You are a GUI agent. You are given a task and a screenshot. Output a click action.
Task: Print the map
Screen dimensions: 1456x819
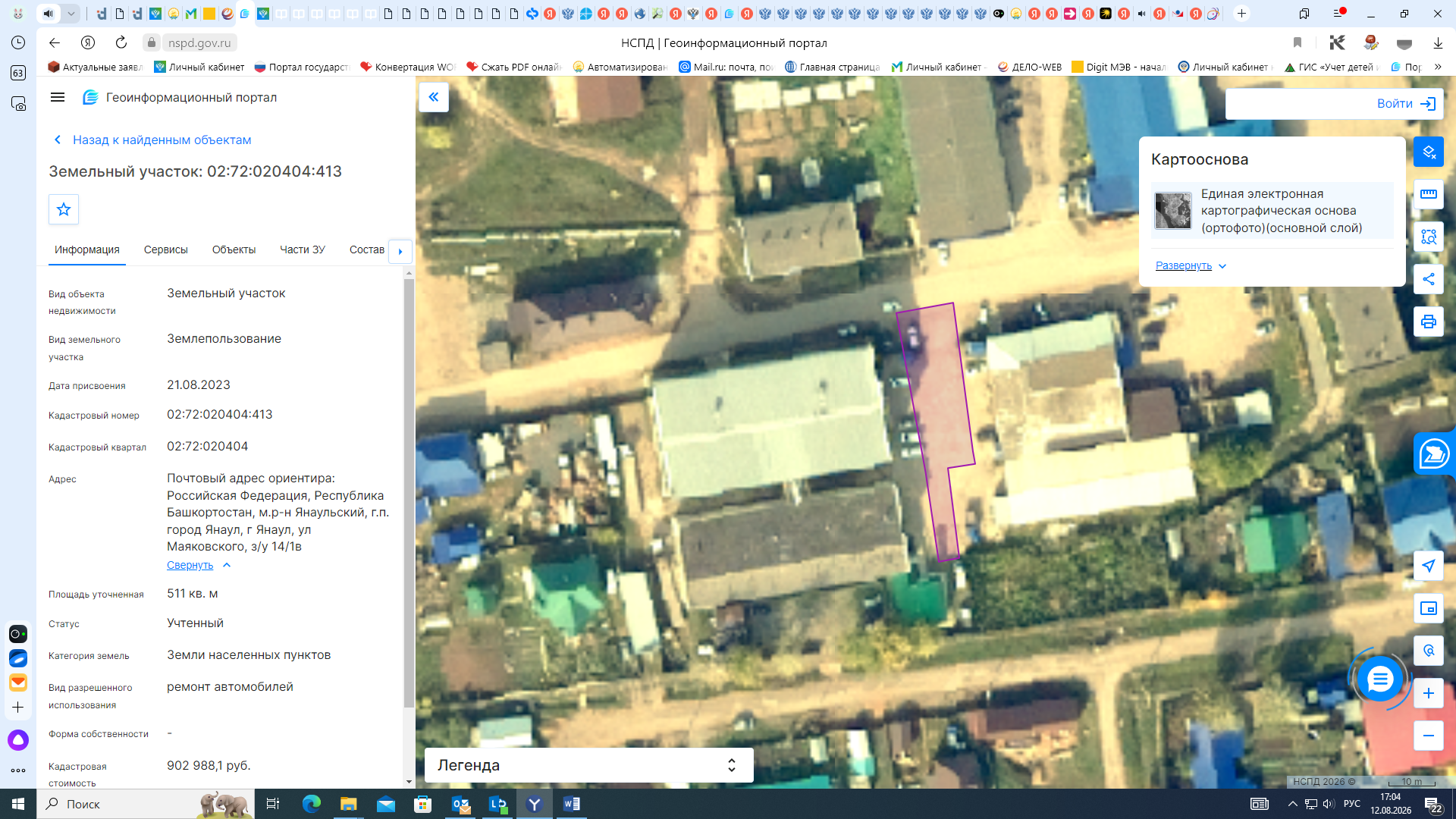point(1429,322)
